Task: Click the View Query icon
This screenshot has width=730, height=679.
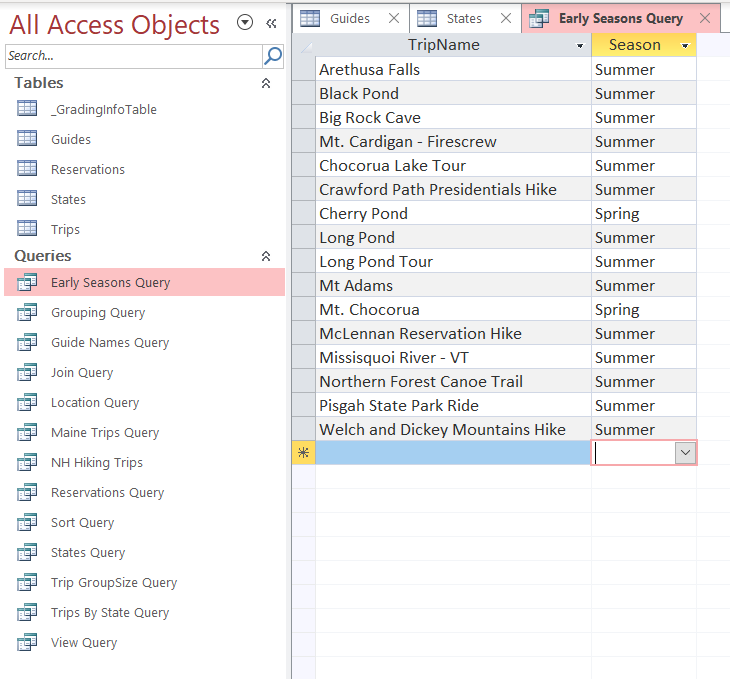Action: coord(27,642)
